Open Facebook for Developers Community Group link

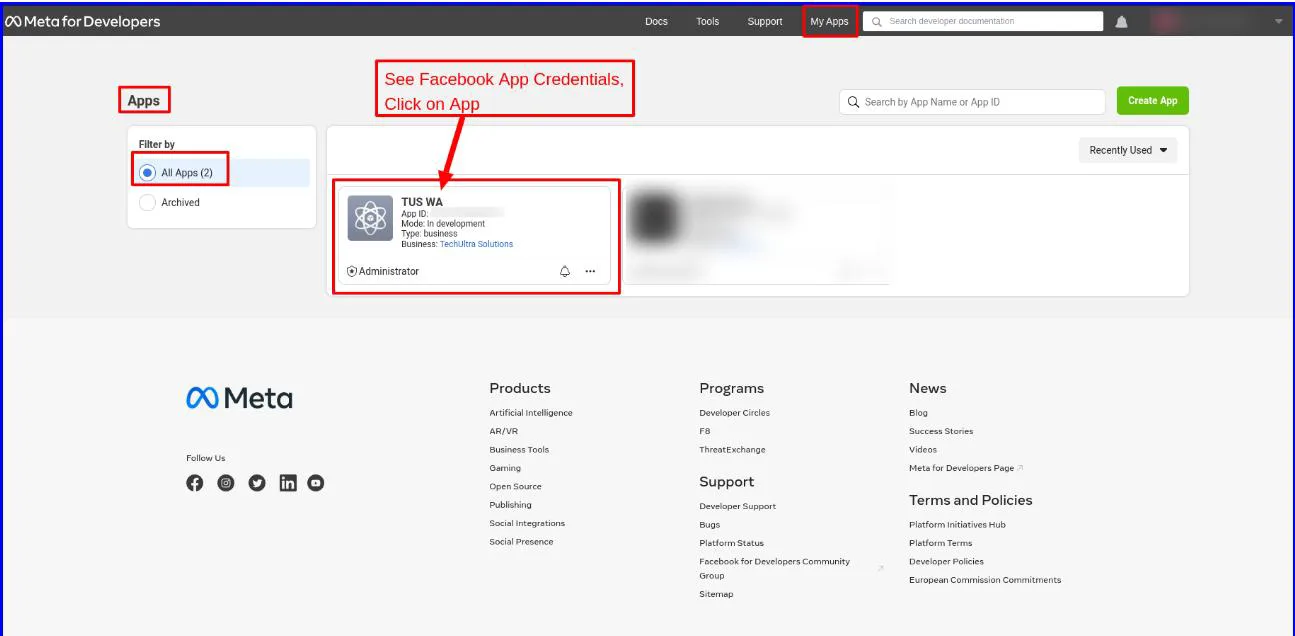coord(774,568)
